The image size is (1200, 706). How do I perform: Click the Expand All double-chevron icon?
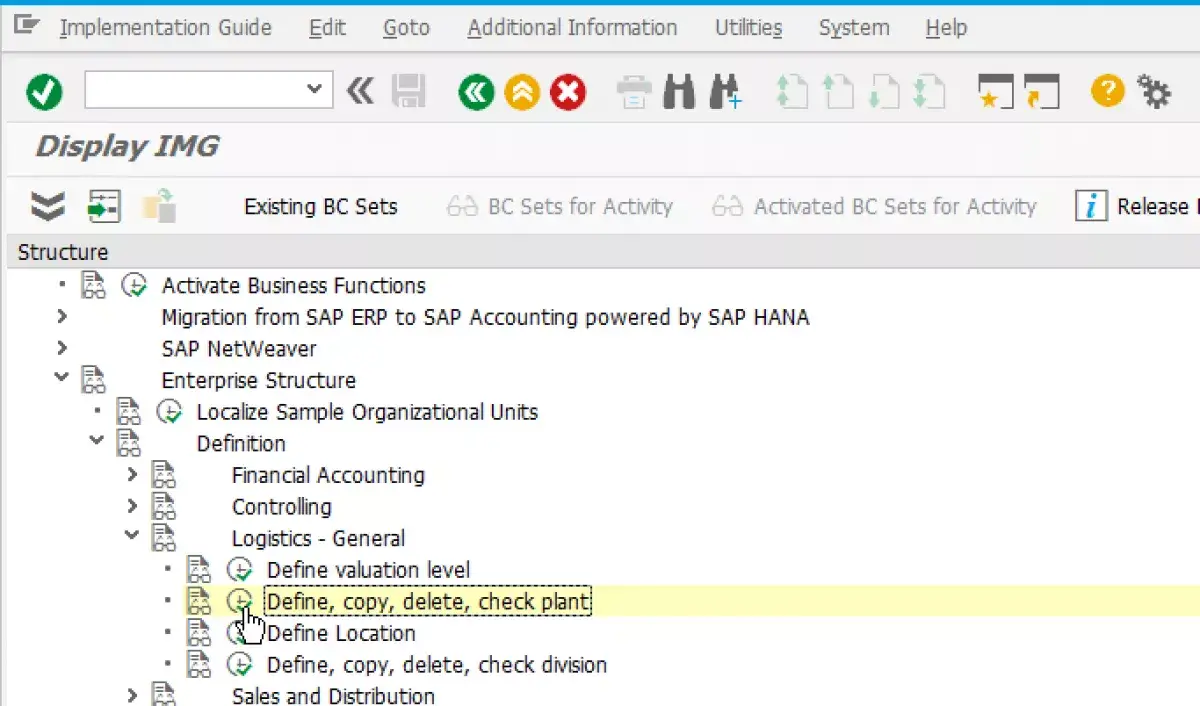pos(47,207)
